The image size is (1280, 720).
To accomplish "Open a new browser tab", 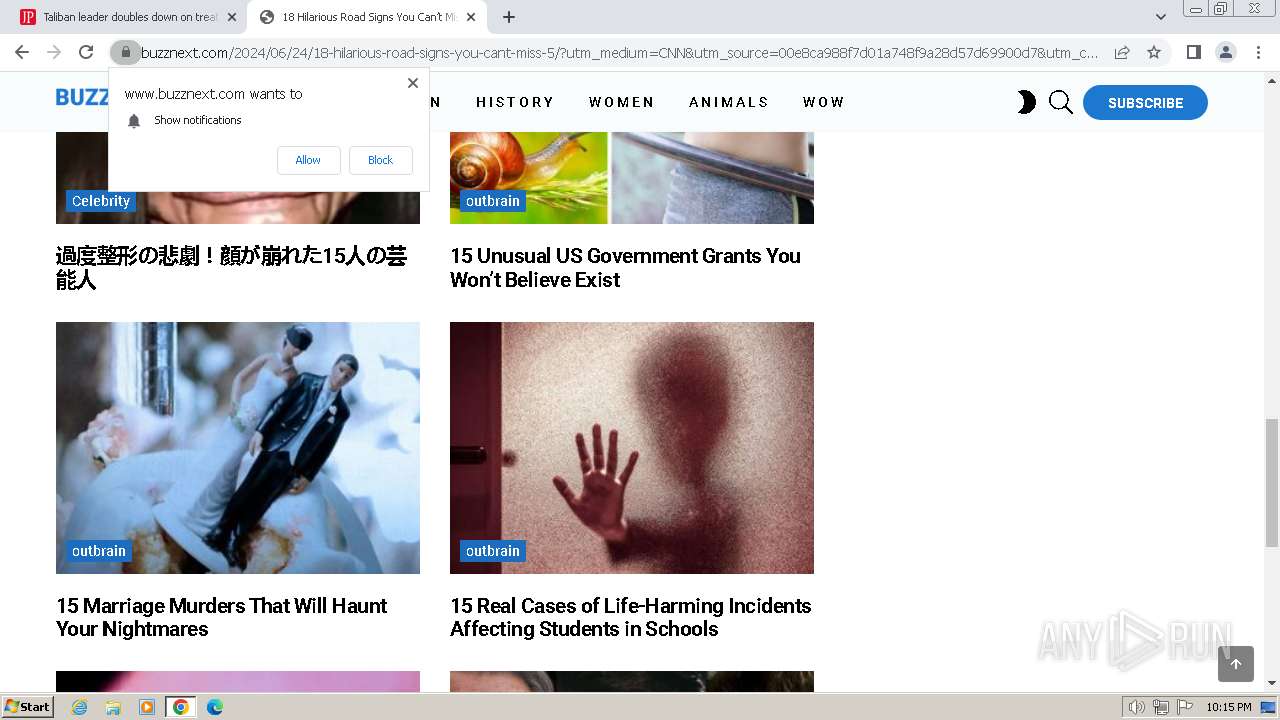I will point(508,17).
